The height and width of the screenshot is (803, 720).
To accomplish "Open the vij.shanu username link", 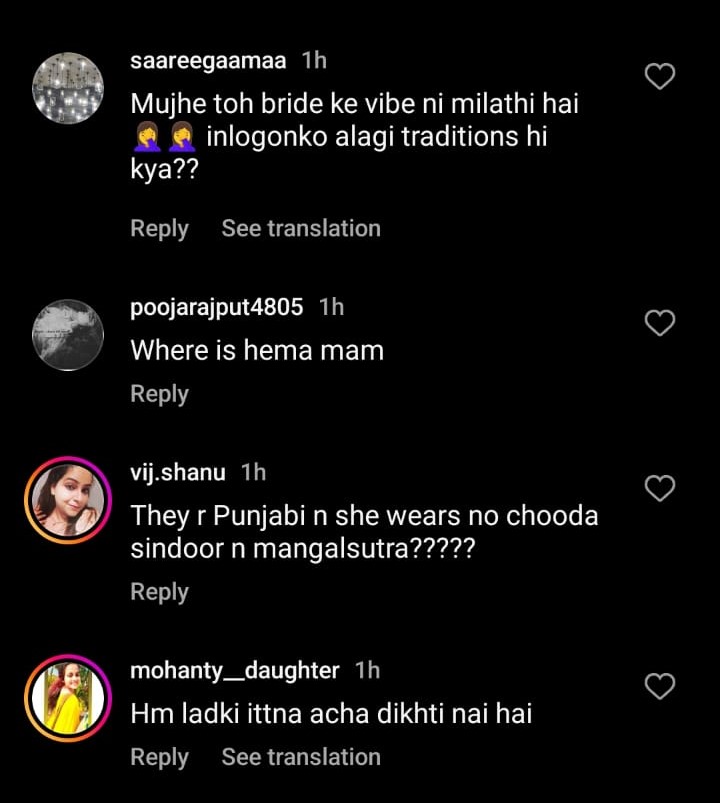I will click(178, 472).
